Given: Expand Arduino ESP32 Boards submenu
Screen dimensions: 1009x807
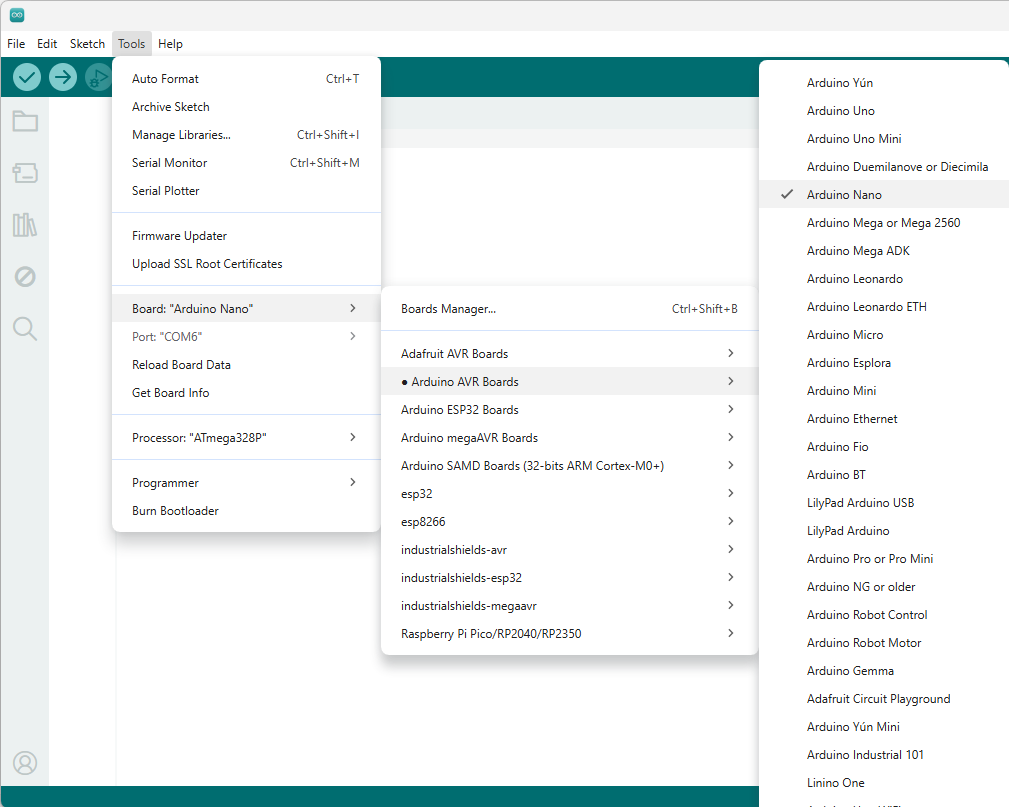Looking at the screenshot, I should 569,409.
